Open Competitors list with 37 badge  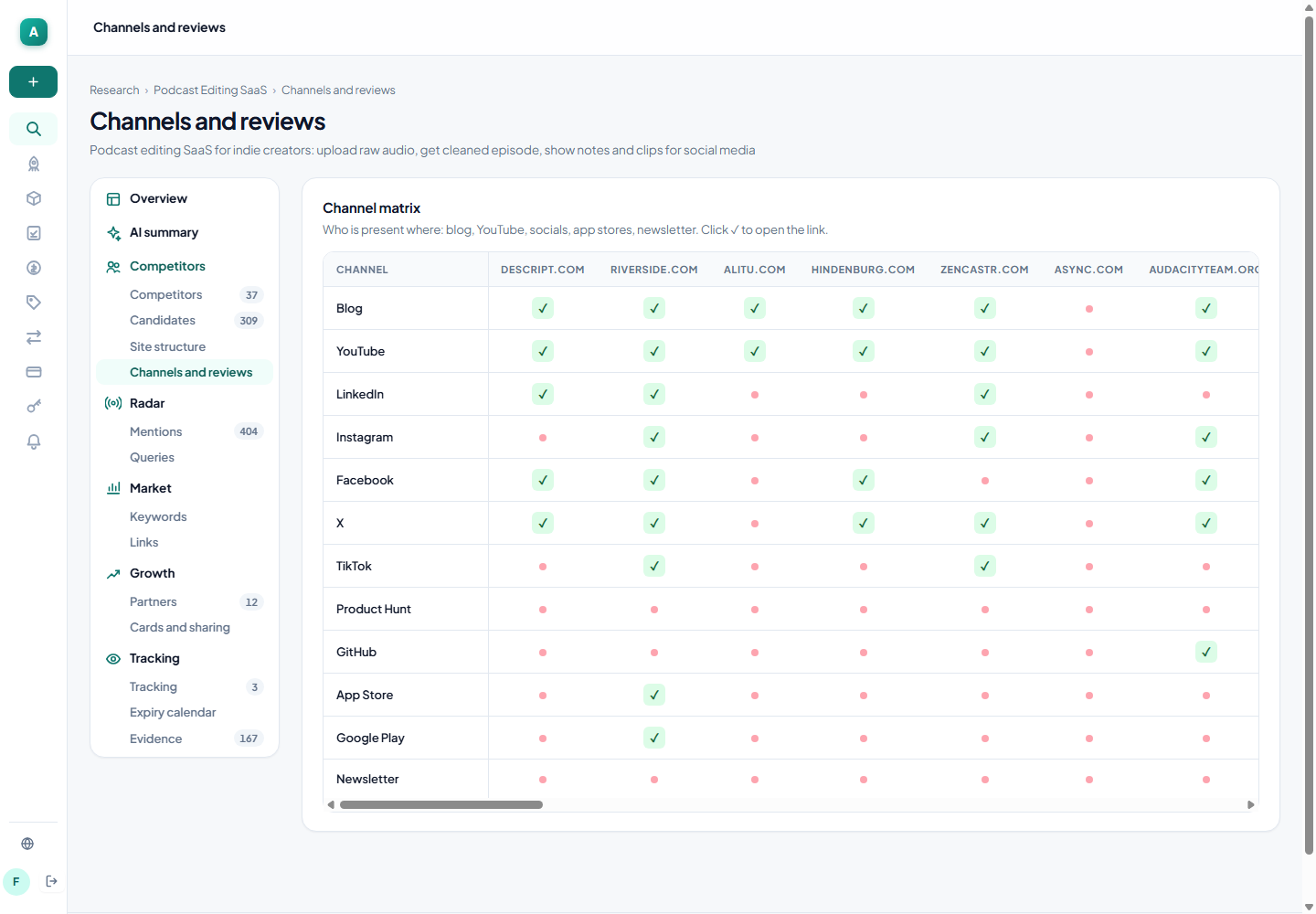[185, 294]
